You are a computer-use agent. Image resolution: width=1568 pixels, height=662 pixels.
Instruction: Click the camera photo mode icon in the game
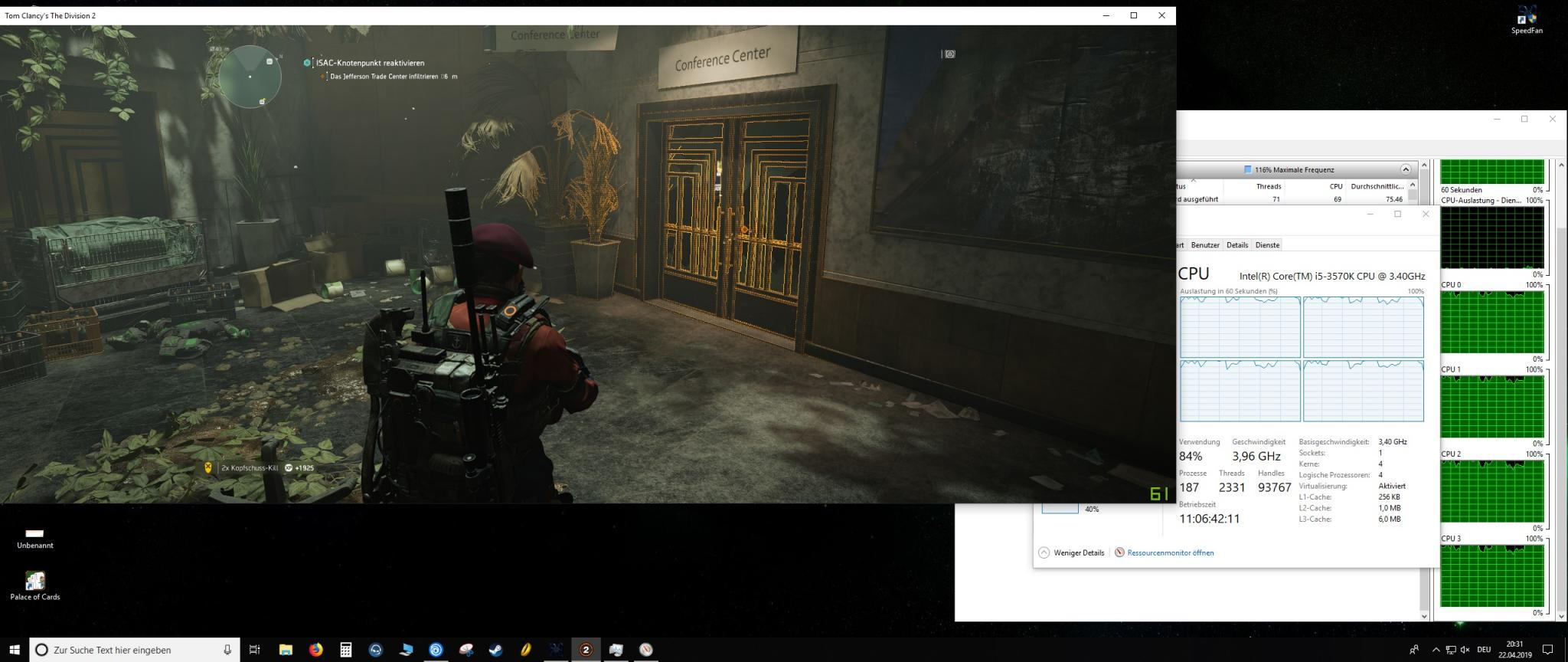(949, 54)
